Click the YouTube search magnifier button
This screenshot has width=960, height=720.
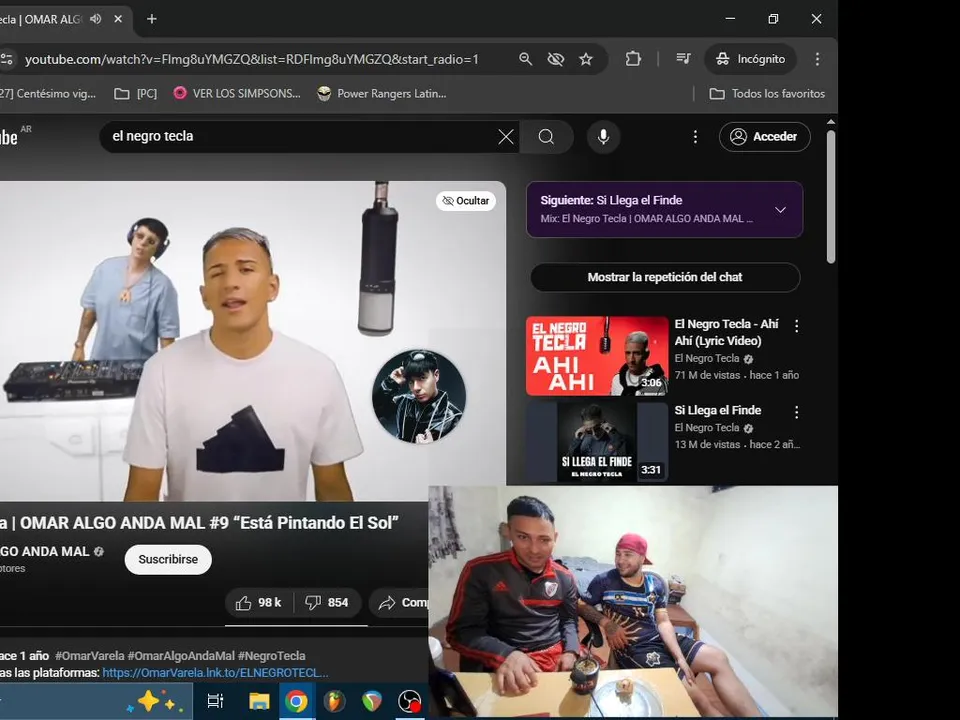[x=547, y=137]
